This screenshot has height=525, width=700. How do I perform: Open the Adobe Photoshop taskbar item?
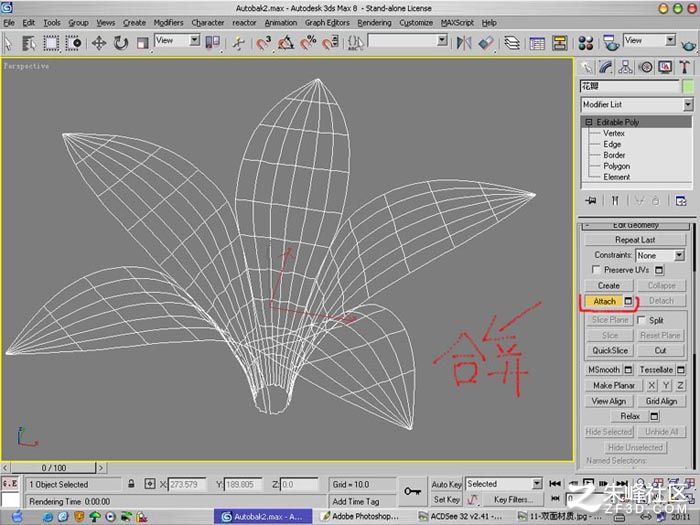coord(362,517)
